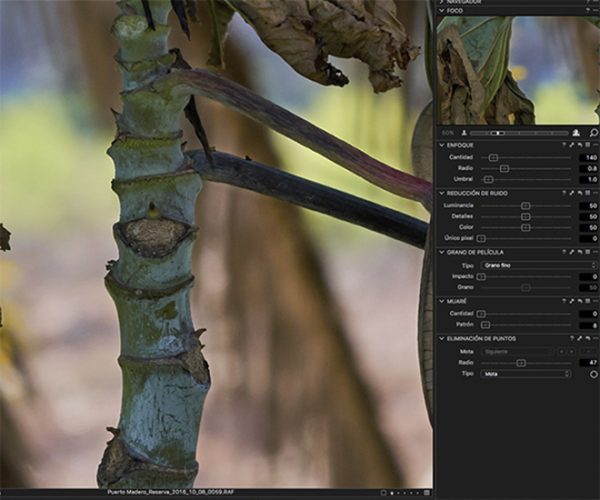600x500 pixels.
Task: Click the Muaré Patrón slider handle
Action: [x=485, y=325]
